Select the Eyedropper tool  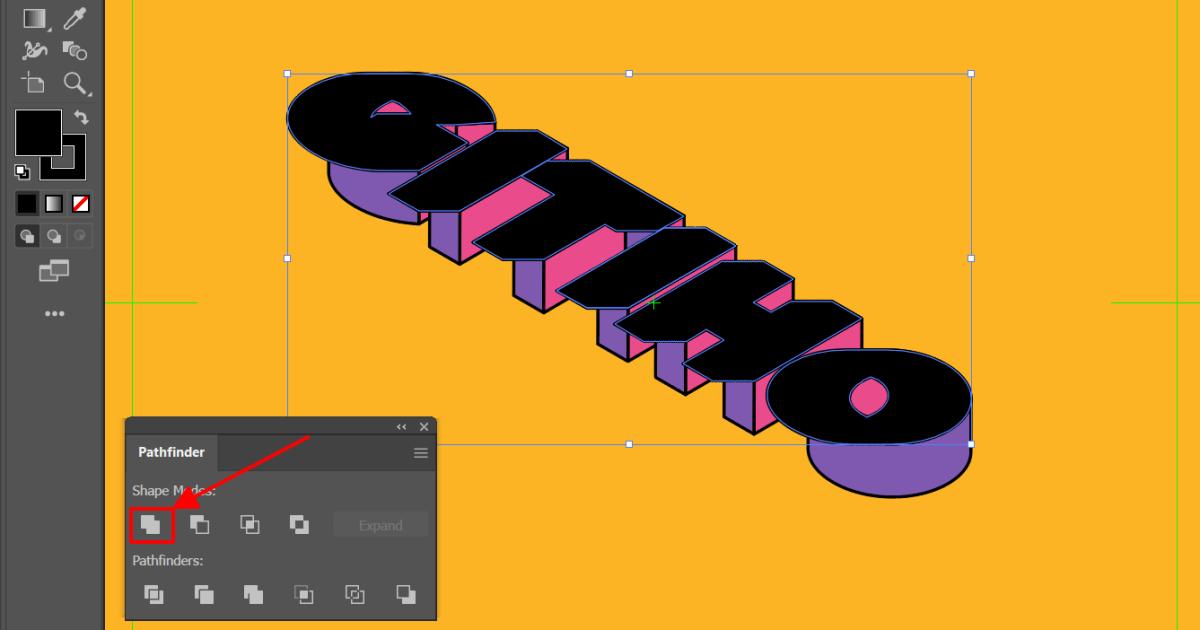click(75, 18)
